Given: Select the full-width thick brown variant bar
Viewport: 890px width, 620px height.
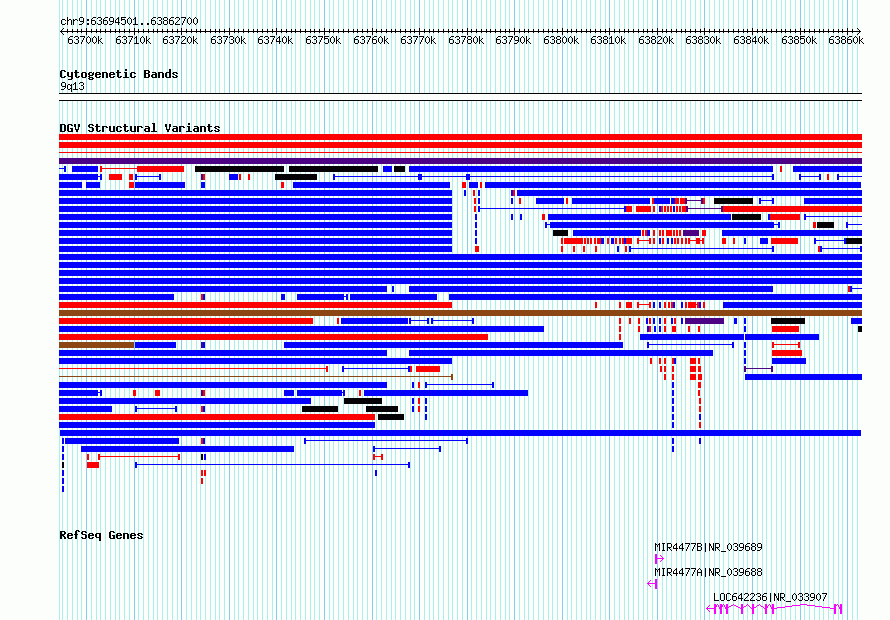Looking at the screenshot, I should click(x=460, y=313).
